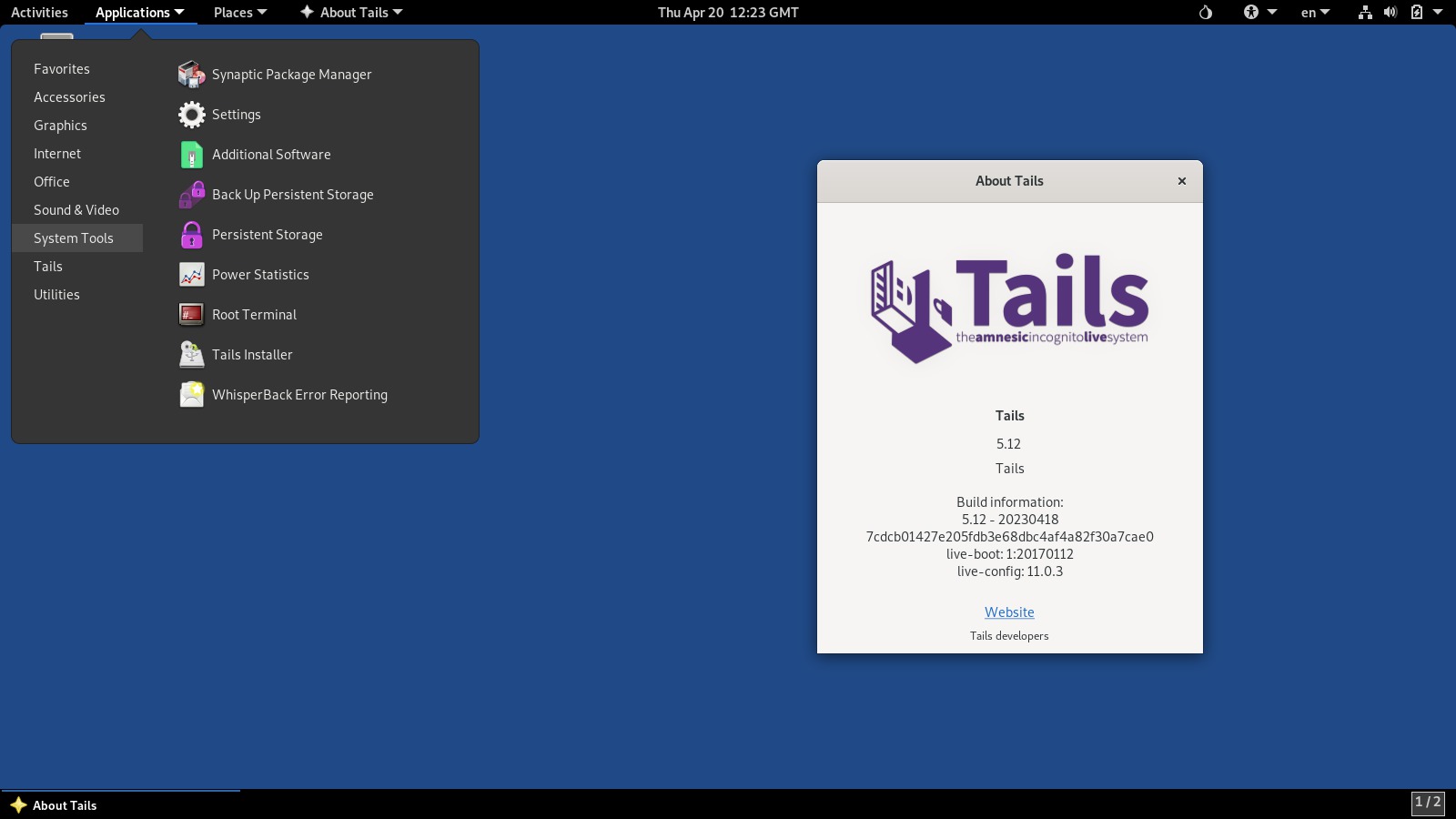Viewport: 1456px width, 819px height.
Task: Click the network status icon in top bar
Action: pos(1365,13)
